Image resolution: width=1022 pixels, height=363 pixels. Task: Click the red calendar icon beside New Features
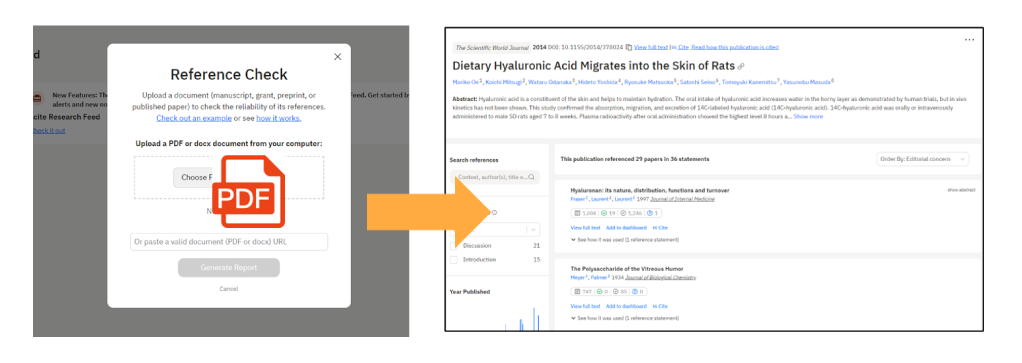(38, 98)
